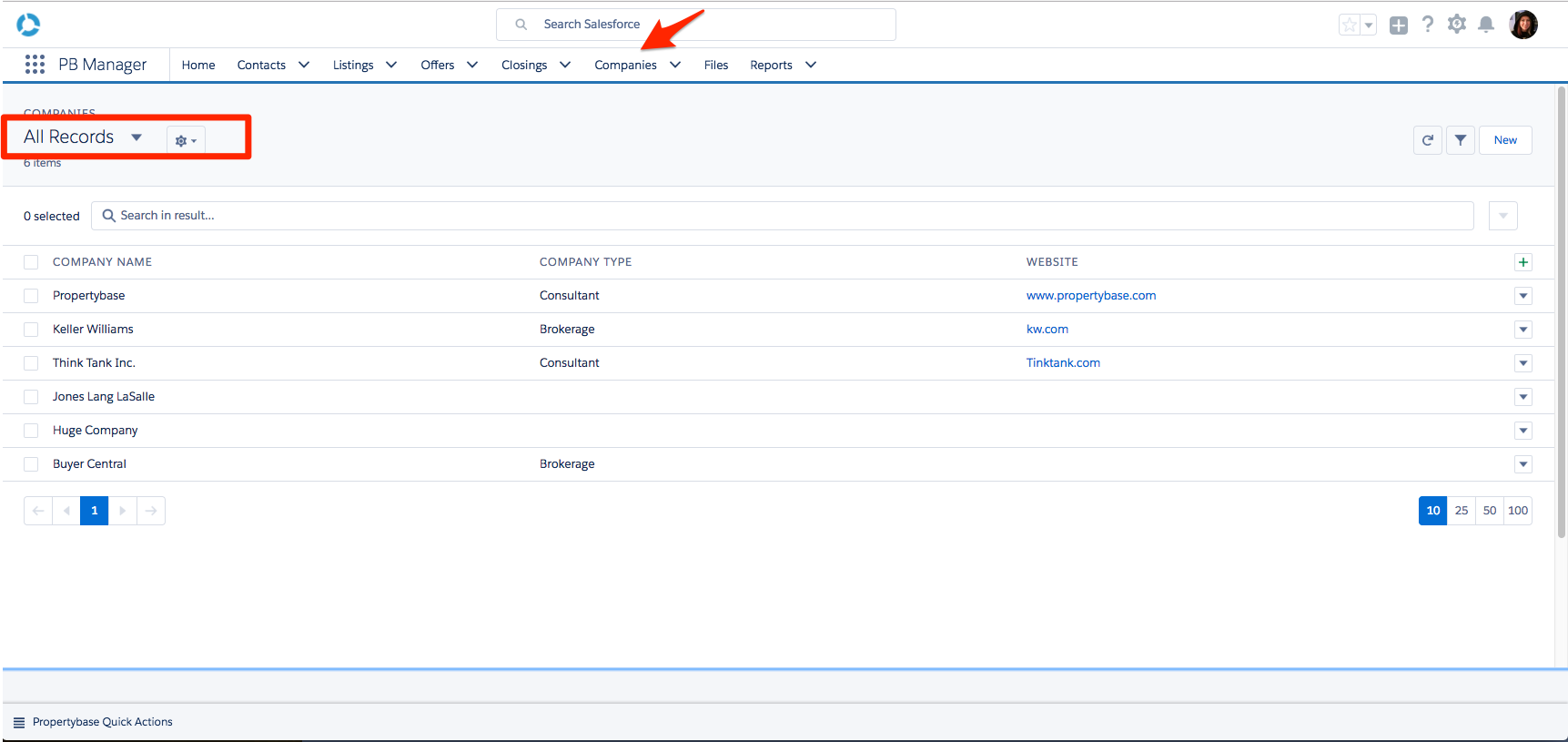
Task: Expand the Listings tab chevron
Action: point(391,65)
